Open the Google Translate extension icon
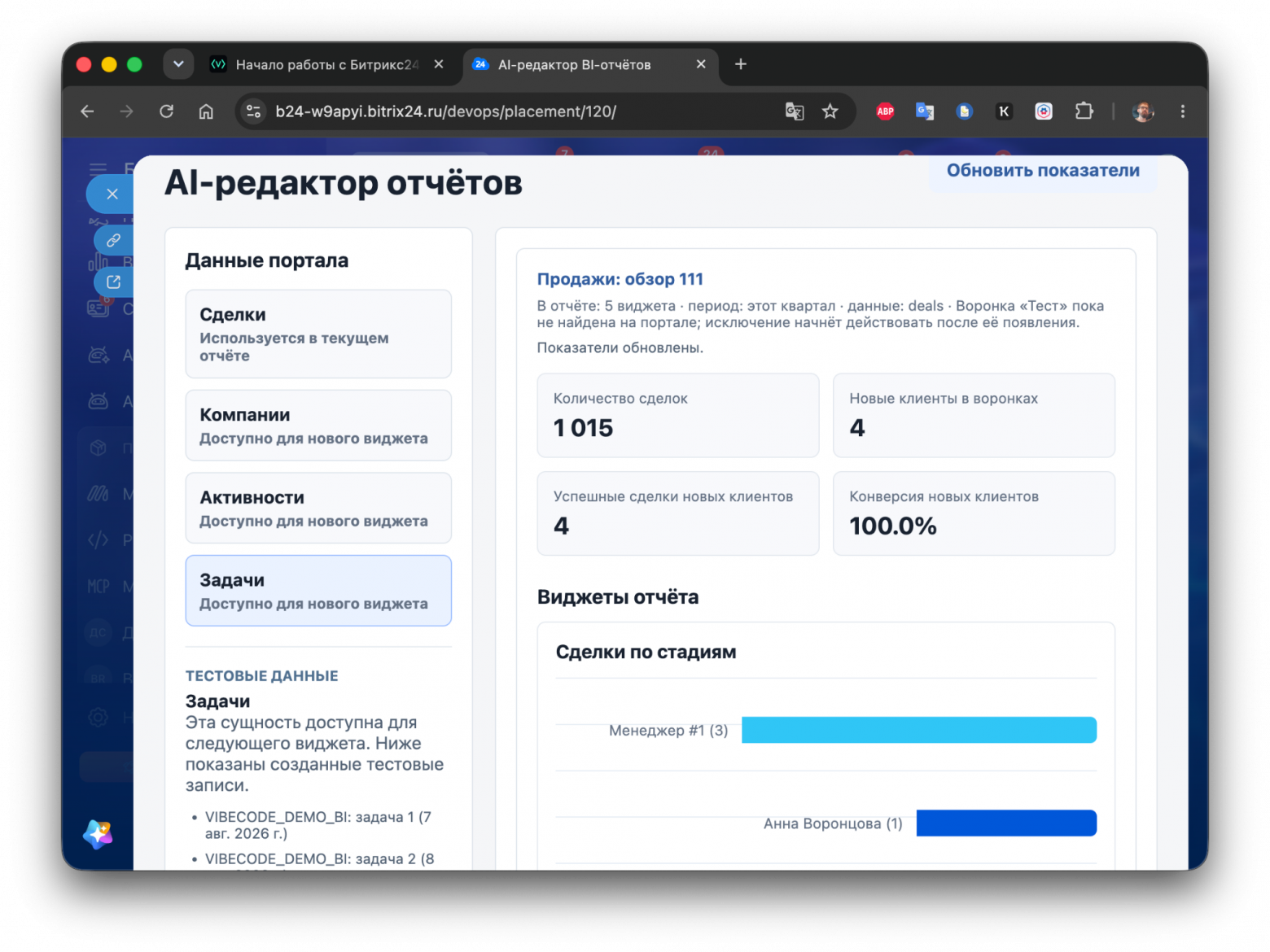1270x952 pixels. click(x=925, y=111)
